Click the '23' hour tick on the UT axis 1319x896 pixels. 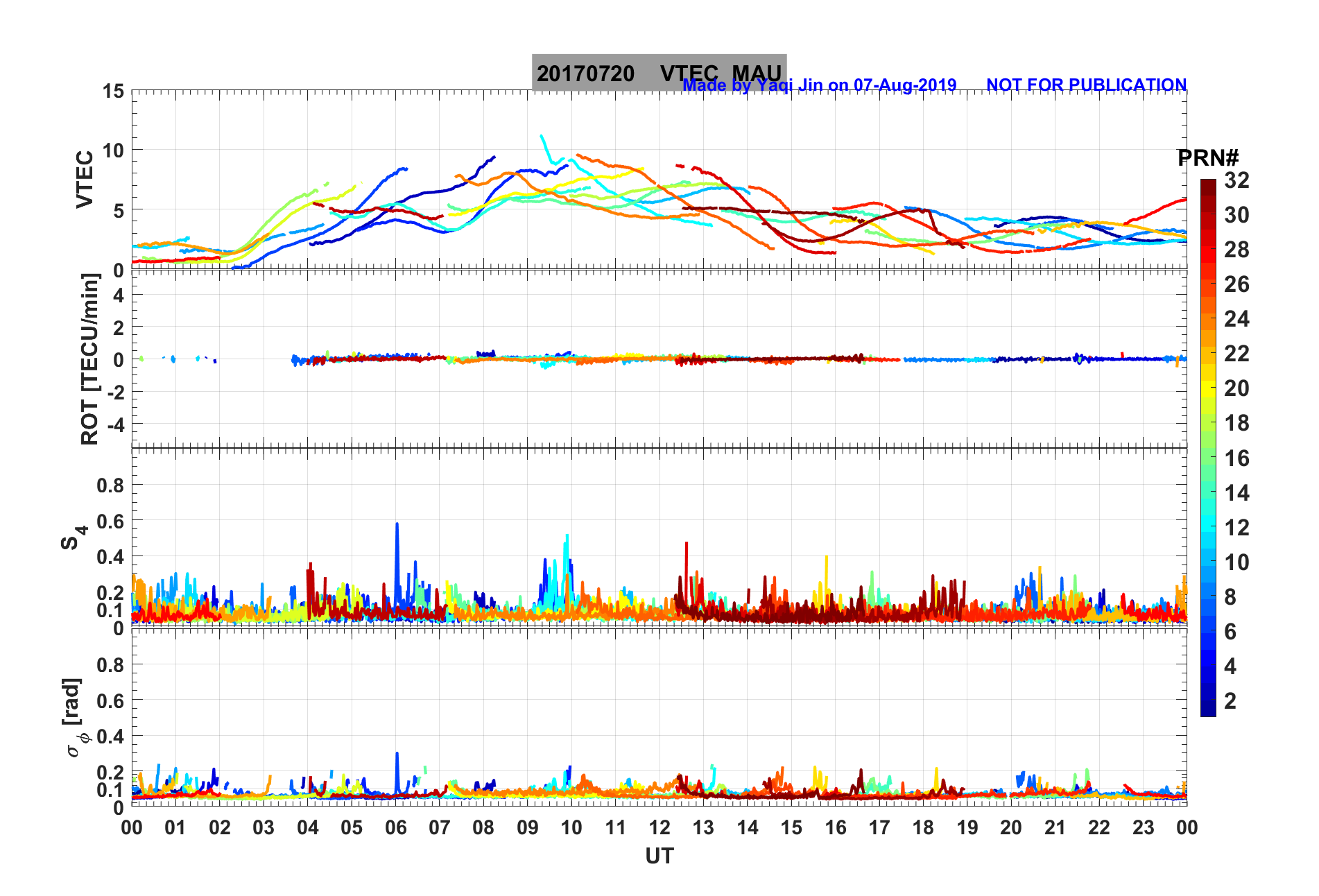[1143, 827]
